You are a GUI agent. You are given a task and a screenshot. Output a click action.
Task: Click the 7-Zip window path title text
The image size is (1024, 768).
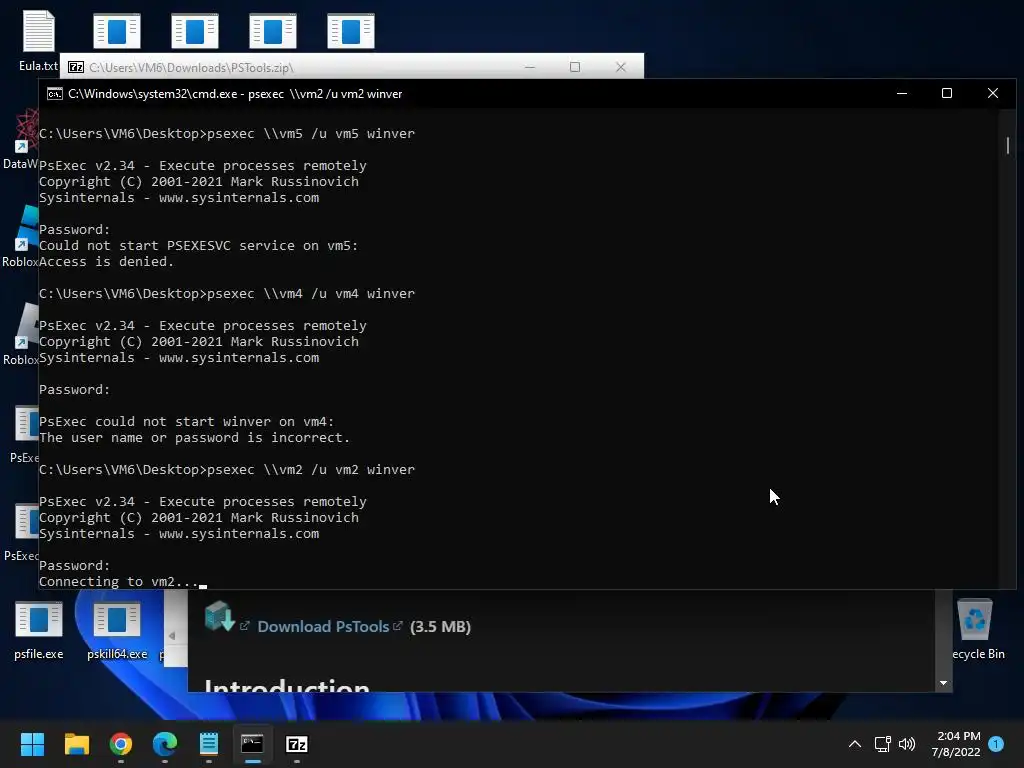(x=191, y=67)
